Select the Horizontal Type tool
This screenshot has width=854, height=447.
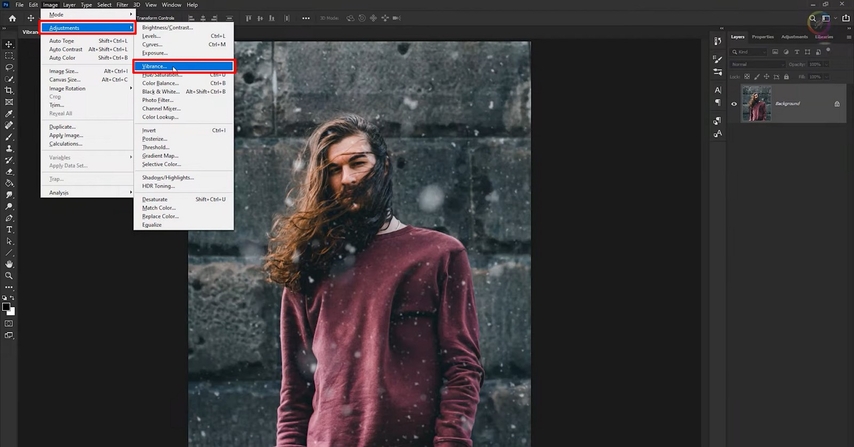[9, 229]
